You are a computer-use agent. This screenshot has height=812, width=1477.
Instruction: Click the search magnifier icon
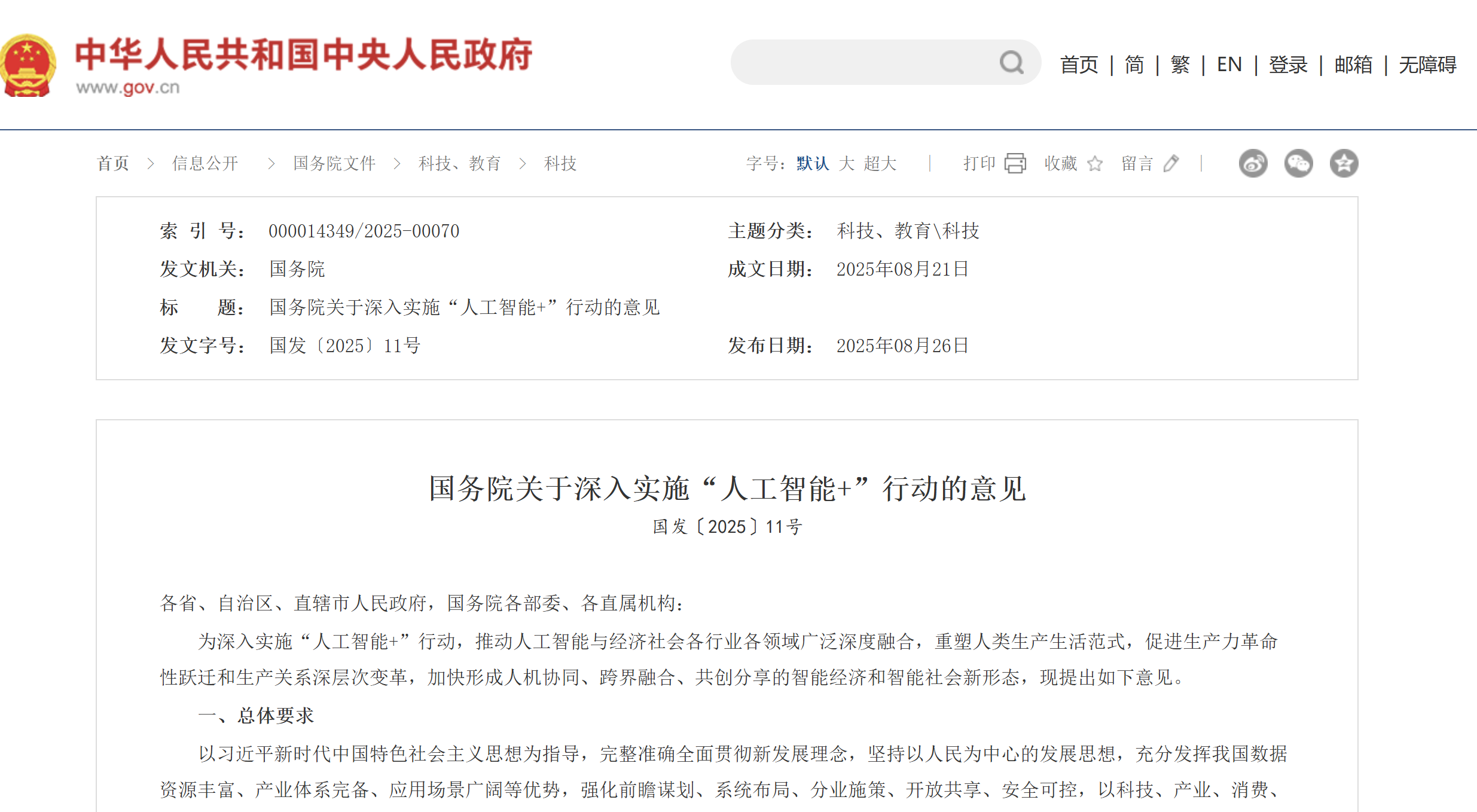1011,62
